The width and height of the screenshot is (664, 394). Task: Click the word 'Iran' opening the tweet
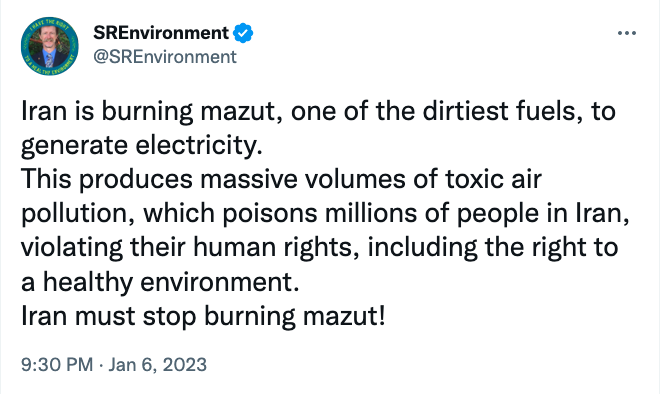coord(44,111)
